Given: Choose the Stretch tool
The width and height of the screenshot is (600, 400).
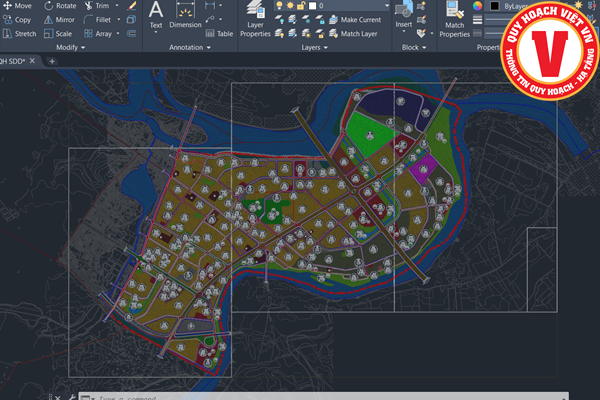Looking at the screenshot, I should (18, 33).
